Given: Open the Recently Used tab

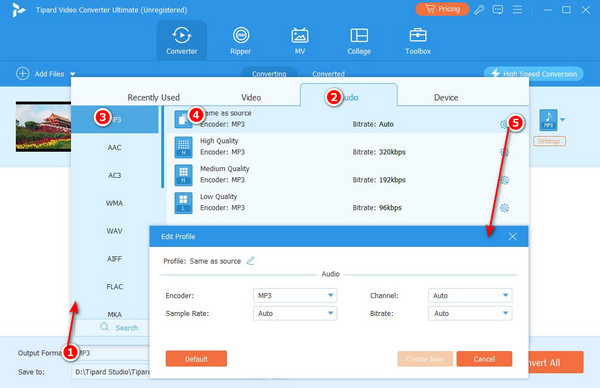Looking at the screenshot, I should click(x=153, y=98).
